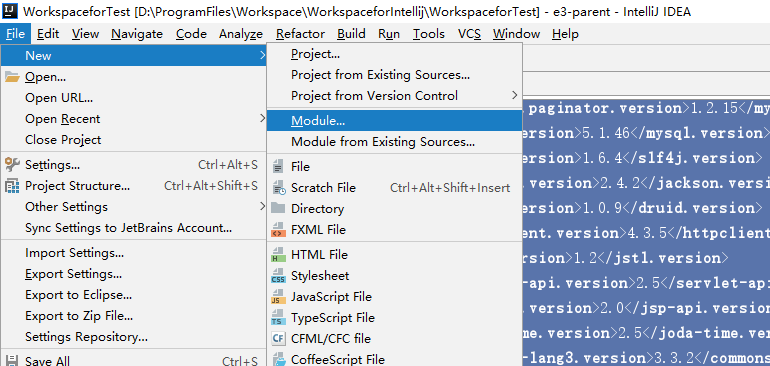Select Open Recent entry

tap(134, 118)
